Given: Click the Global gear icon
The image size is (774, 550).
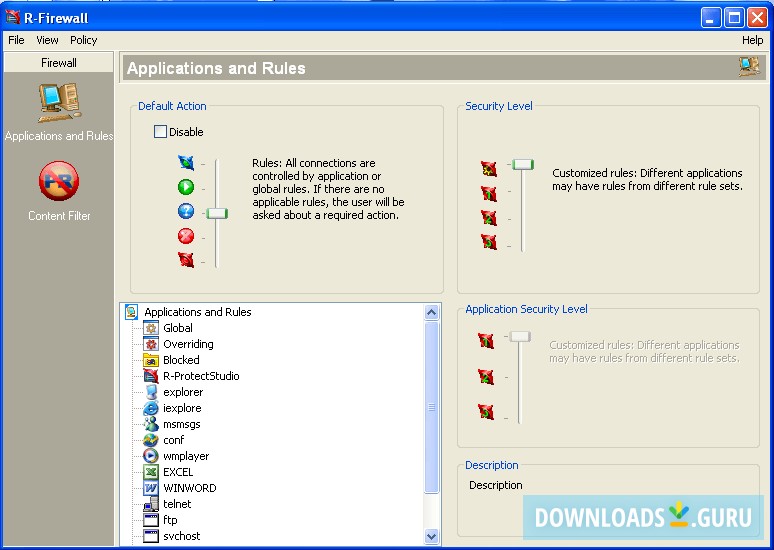Looking at the screenshot, I should [x=151, y=328].
